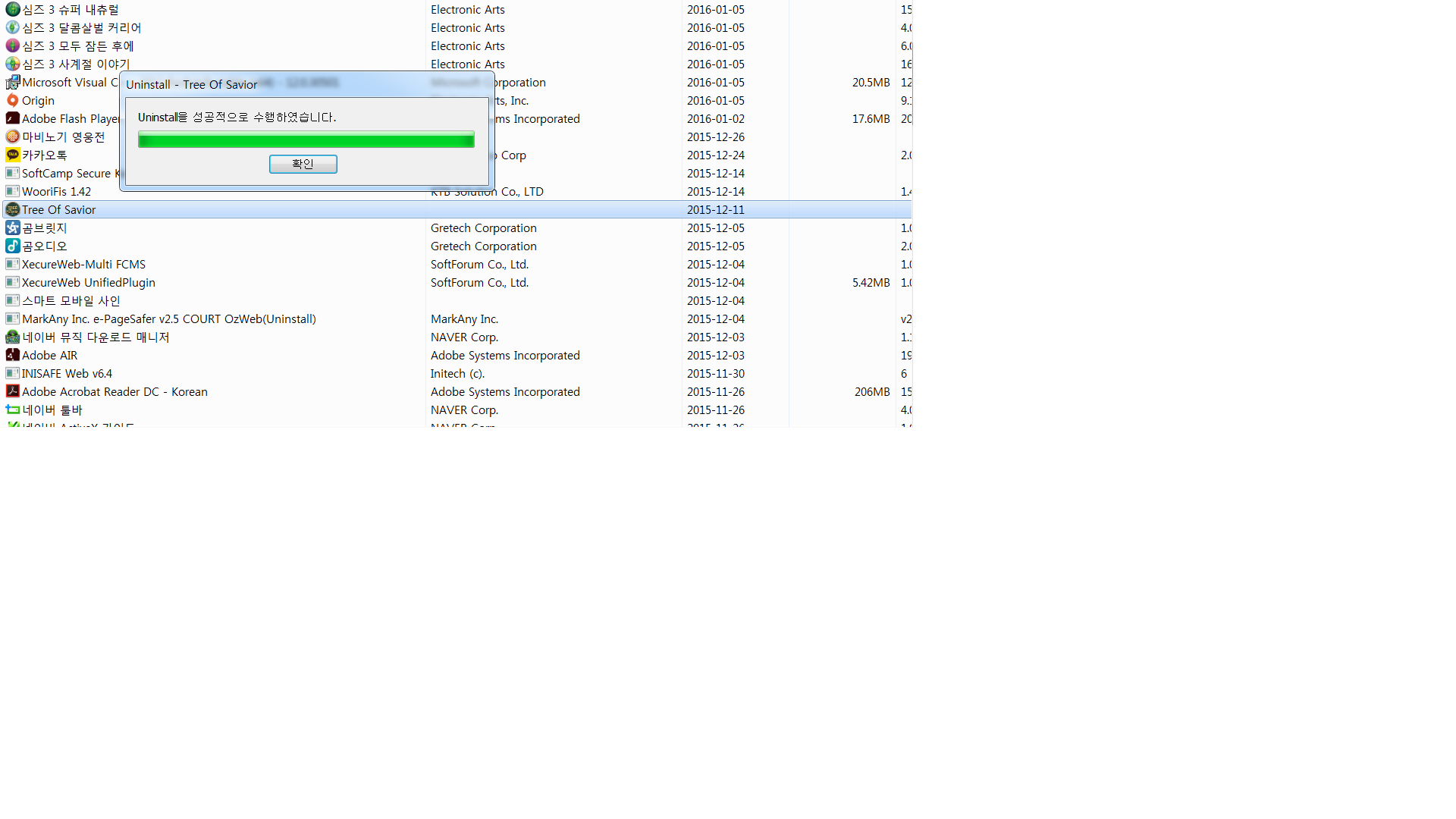Click the 2015-12-11 install date cell
Viewport: 1456px width, 819px height.
click(716, 210)
